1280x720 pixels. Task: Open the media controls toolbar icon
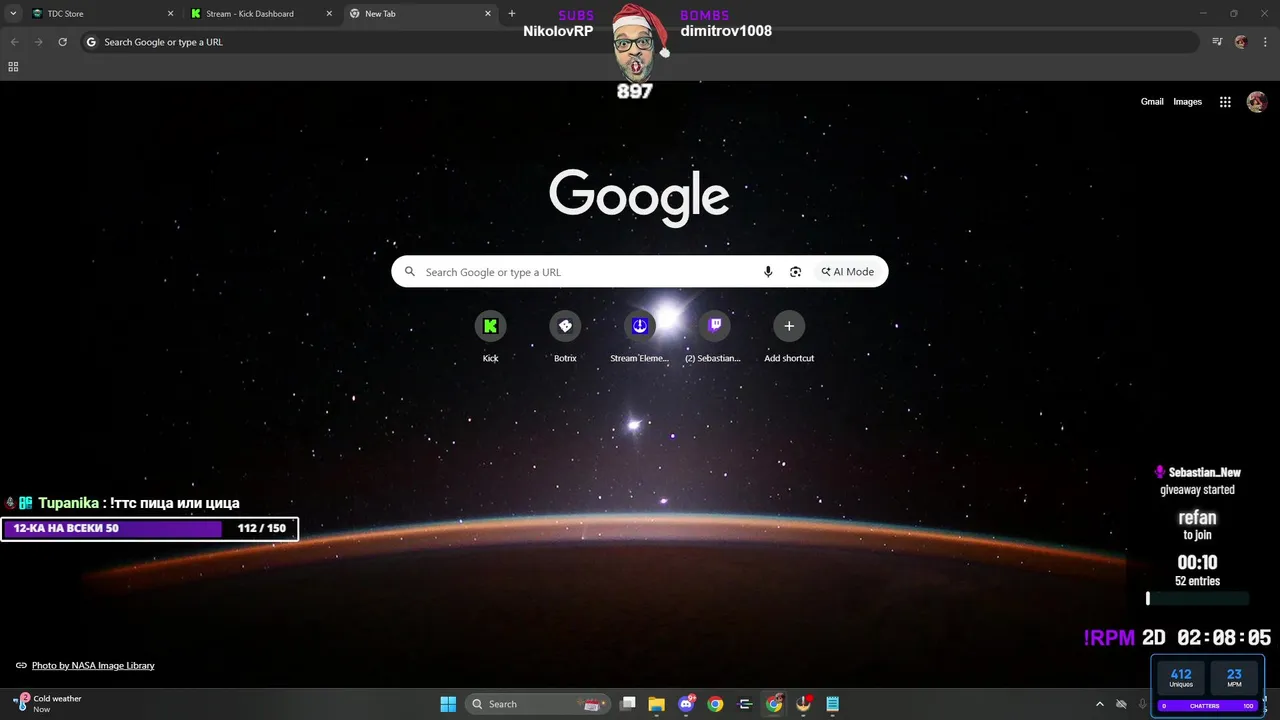pos(1217,42)
